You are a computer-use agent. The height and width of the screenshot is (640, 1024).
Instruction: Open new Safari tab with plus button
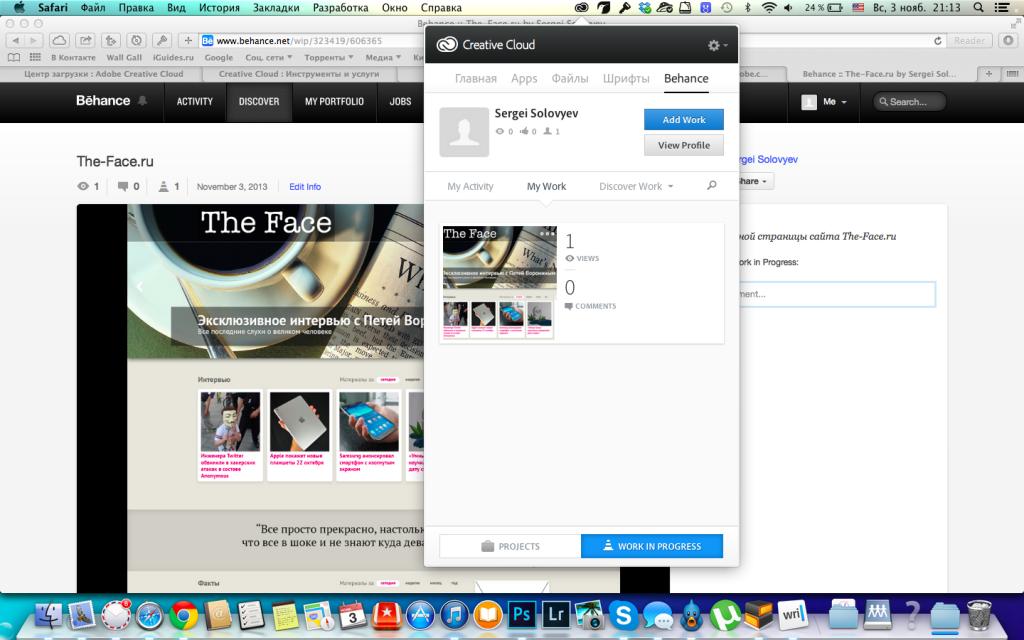click(x=989, y=74)
